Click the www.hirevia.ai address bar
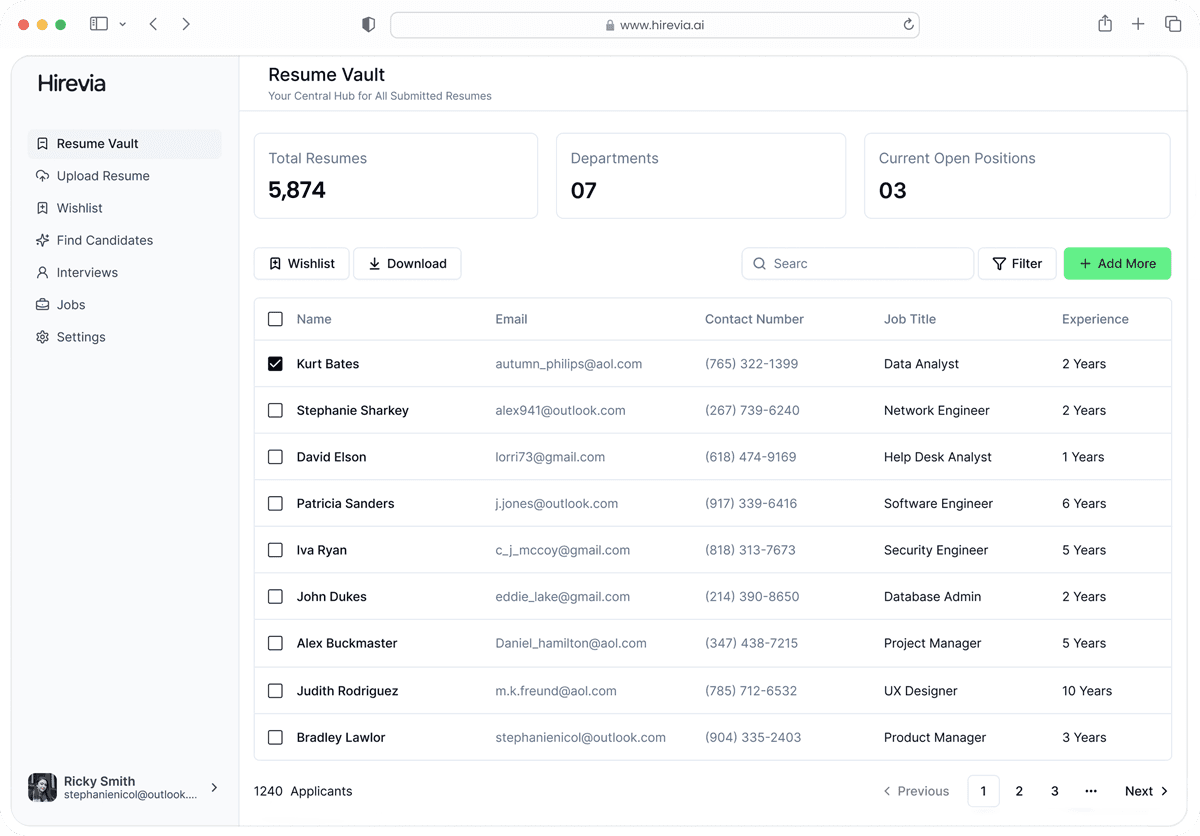 coord(655,25)
